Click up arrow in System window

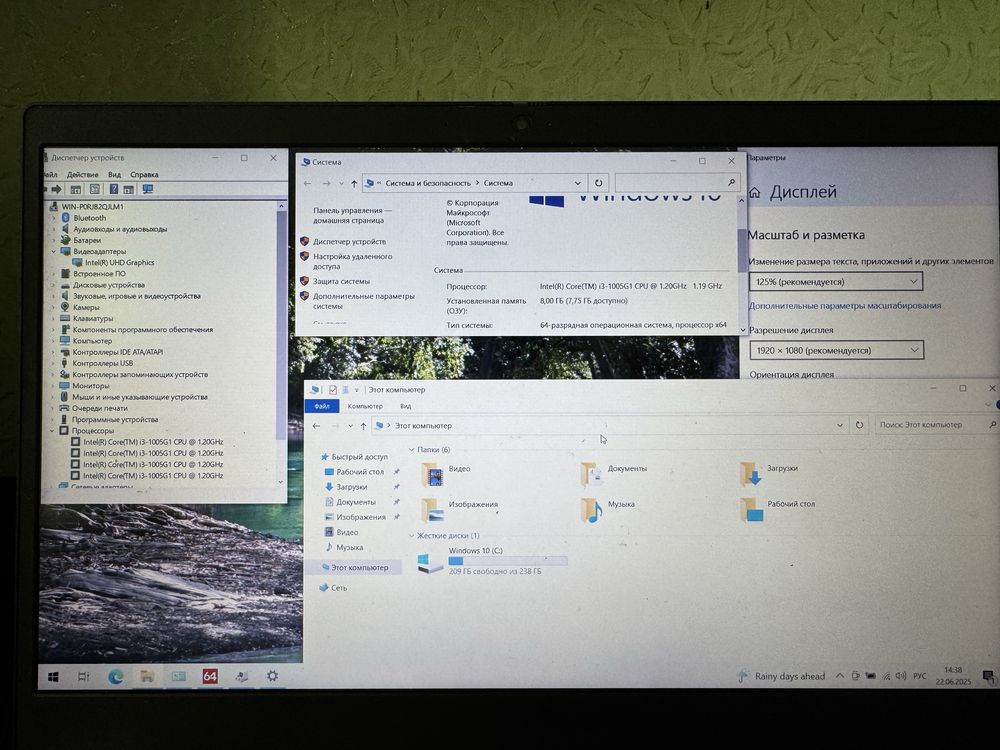coord(354,184)
